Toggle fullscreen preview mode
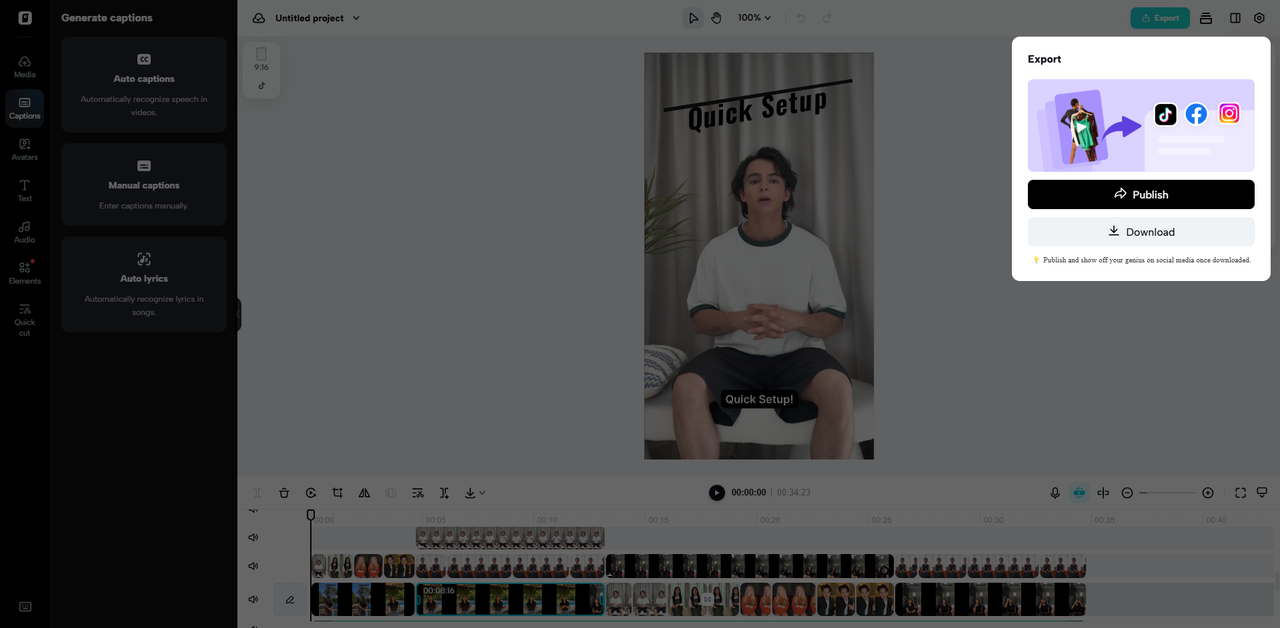 [1240, 492]
